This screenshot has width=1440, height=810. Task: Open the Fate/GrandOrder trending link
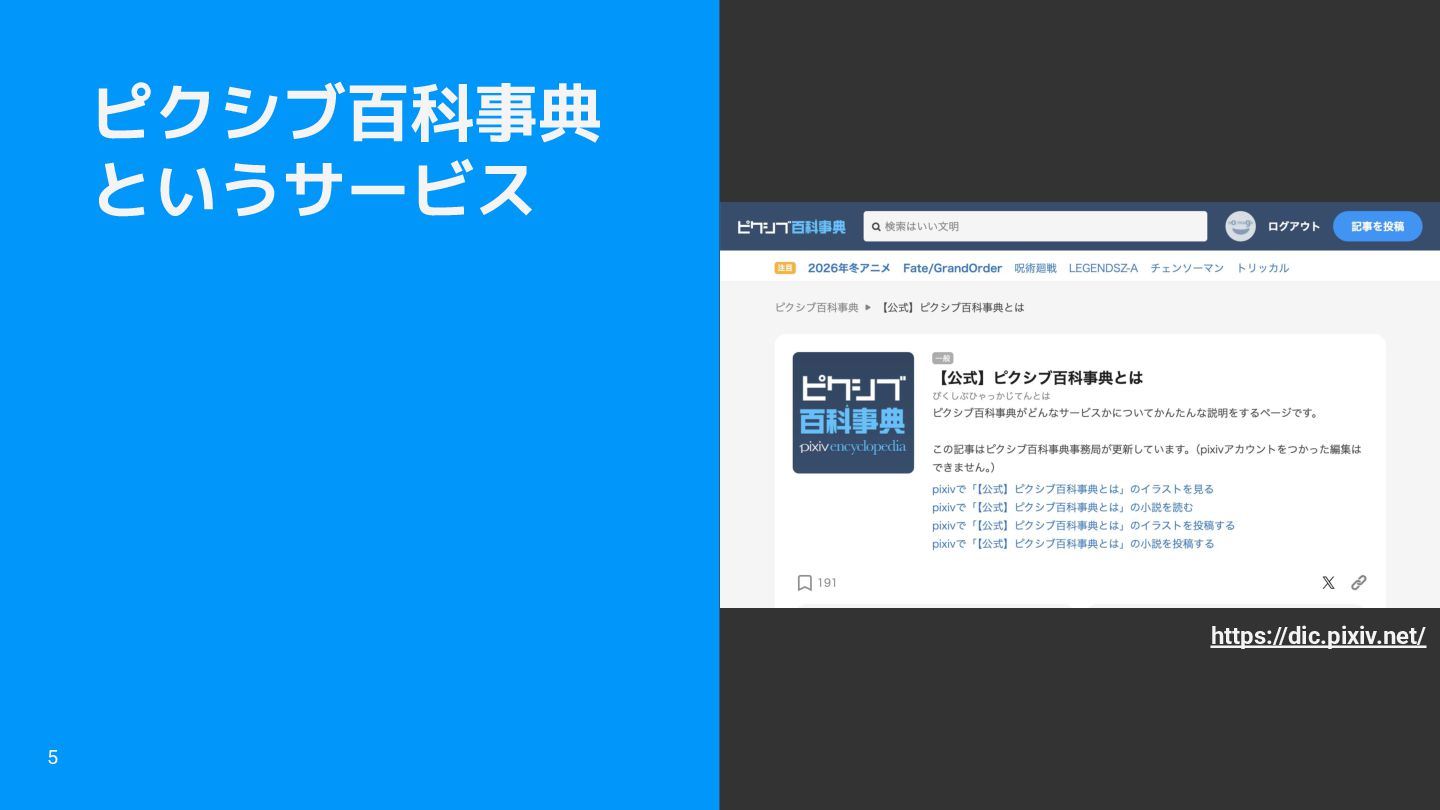coord(952,268)
